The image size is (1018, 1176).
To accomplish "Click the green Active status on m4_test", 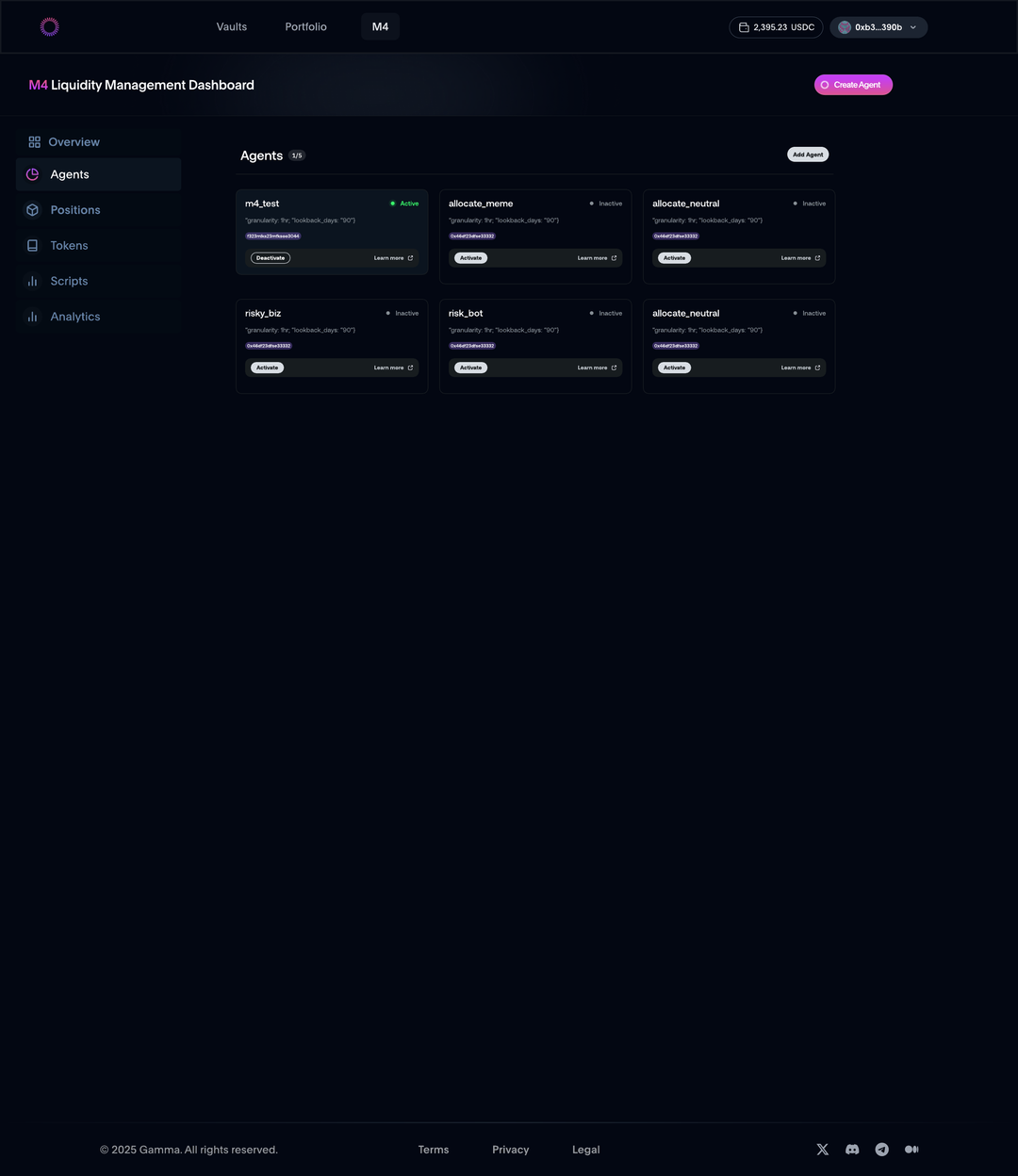I will [404, 204].
